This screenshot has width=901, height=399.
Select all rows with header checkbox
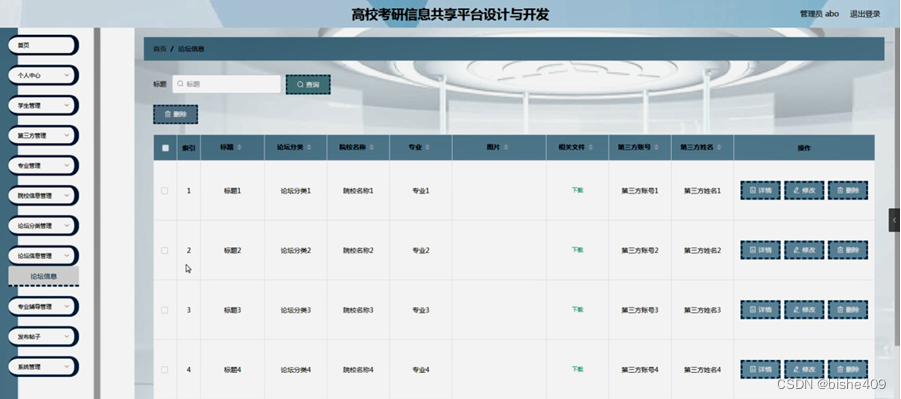pyautogui.click(x=165, y=148)
